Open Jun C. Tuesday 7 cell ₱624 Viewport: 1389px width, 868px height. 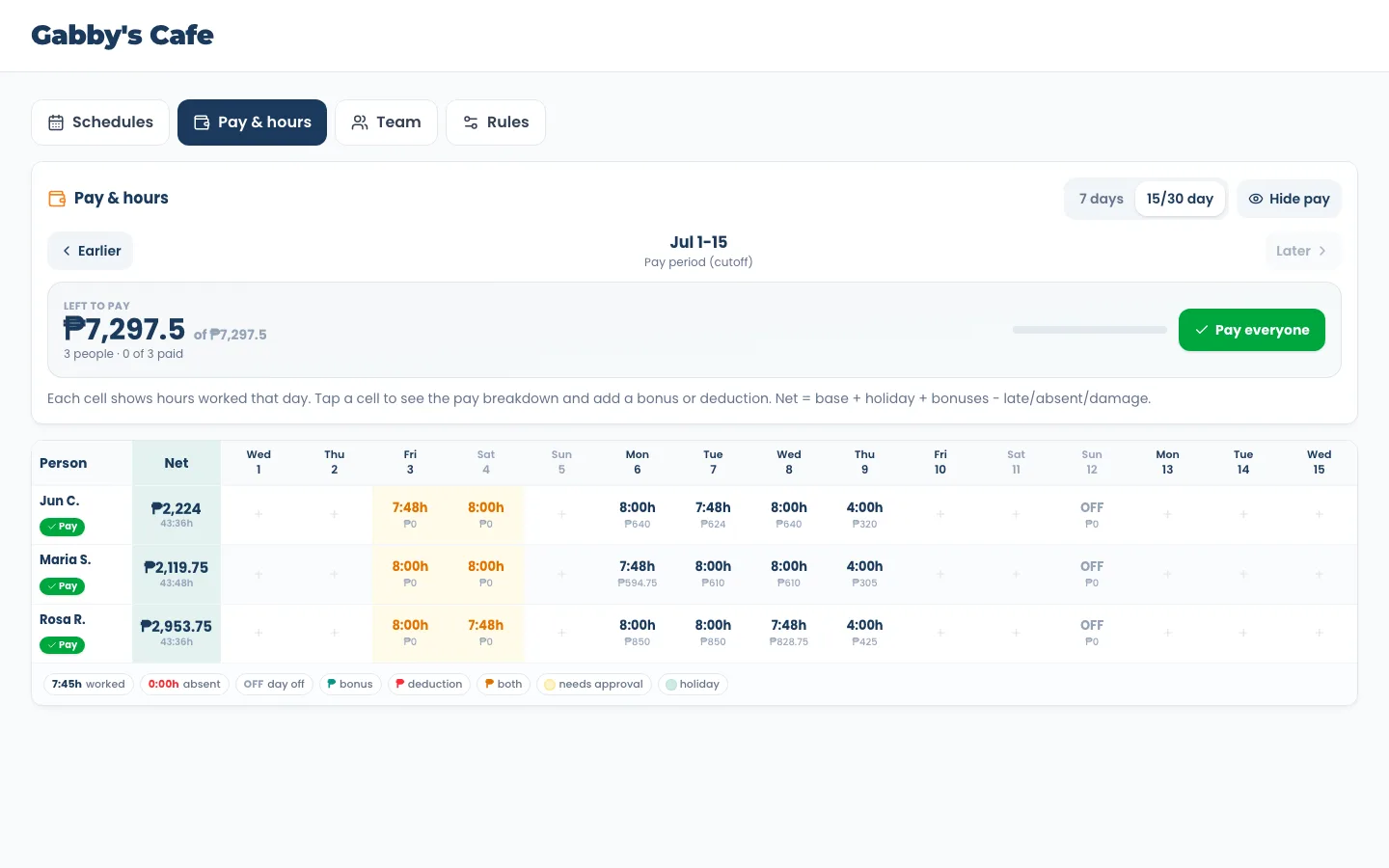[x=713, y=515]
